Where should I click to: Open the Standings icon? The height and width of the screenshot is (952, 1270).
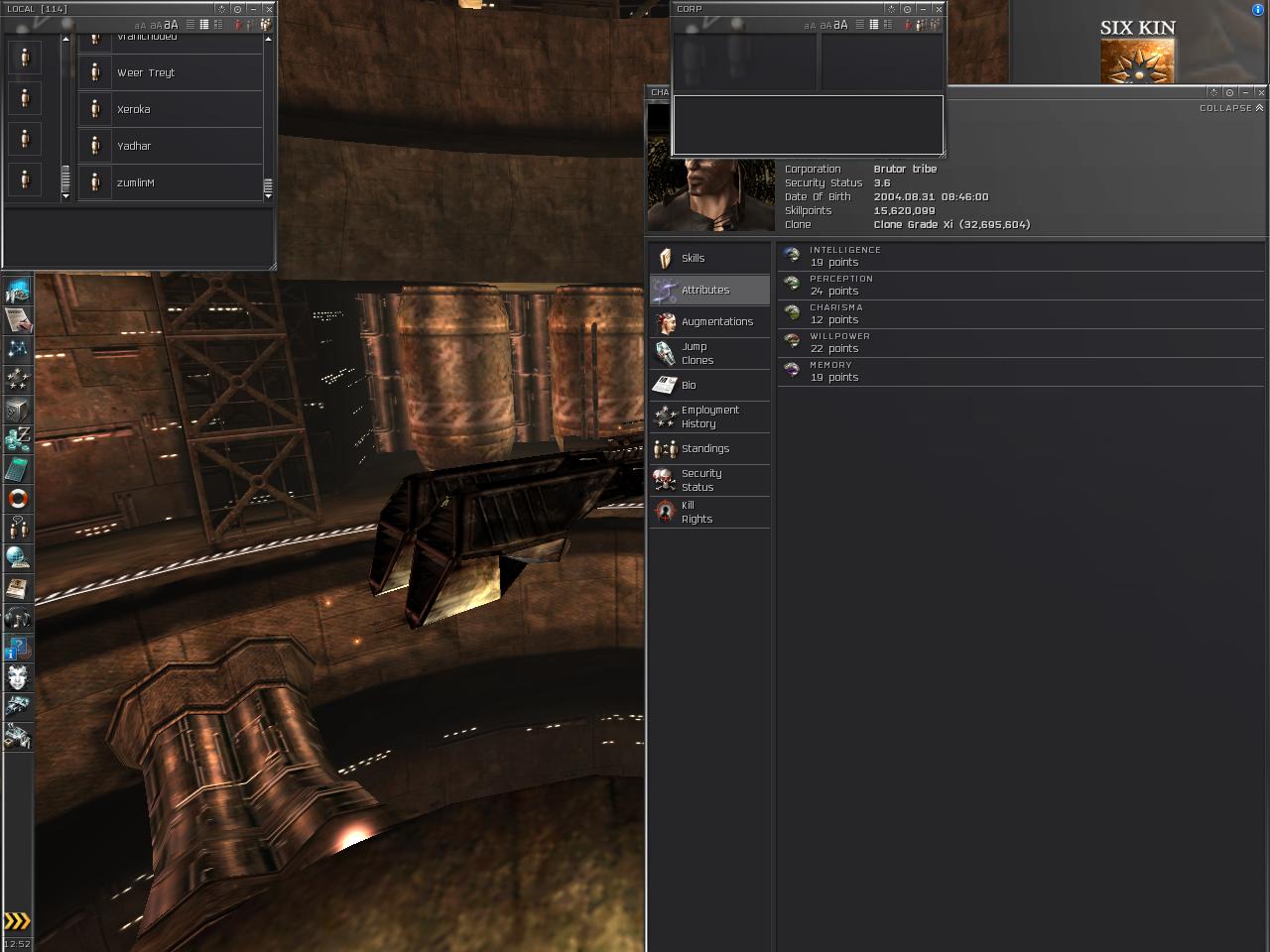665,448
